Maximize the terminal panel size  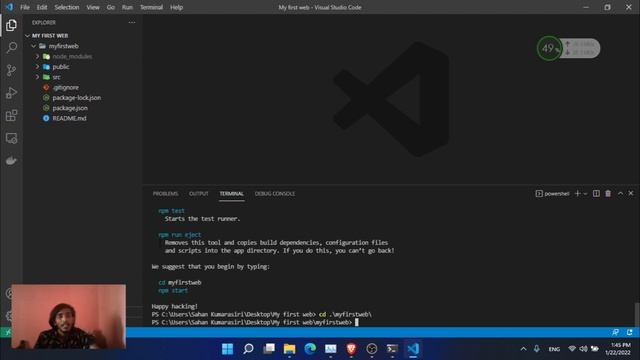620,193
